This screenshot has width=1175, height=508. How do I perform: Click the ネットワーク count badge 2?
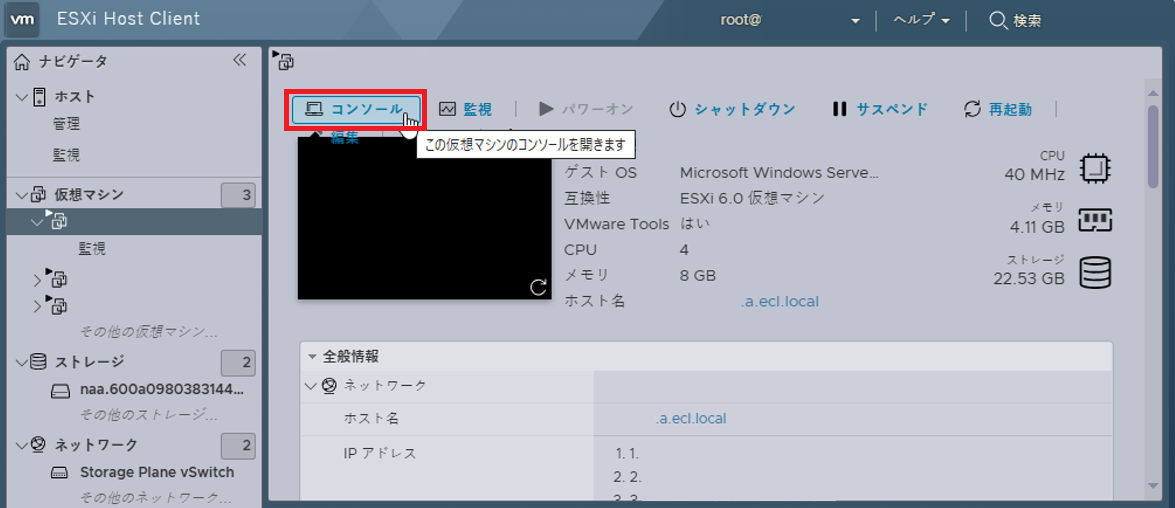click(238, 446)
